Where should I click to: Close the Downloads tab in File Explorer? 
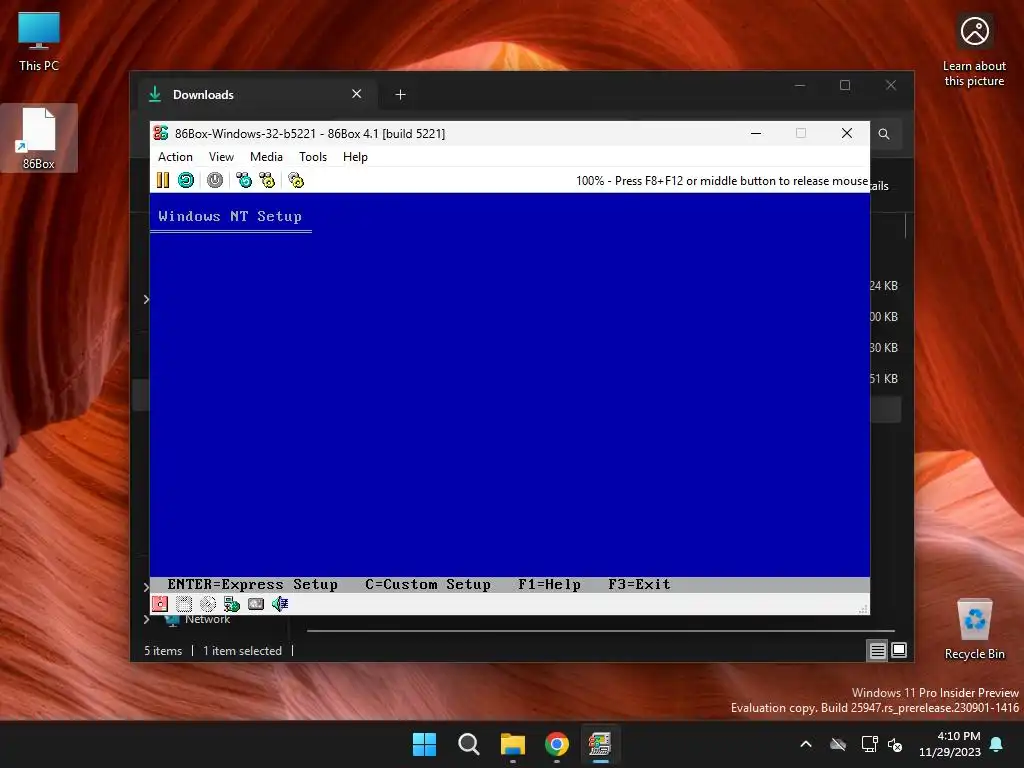point(357,94)
